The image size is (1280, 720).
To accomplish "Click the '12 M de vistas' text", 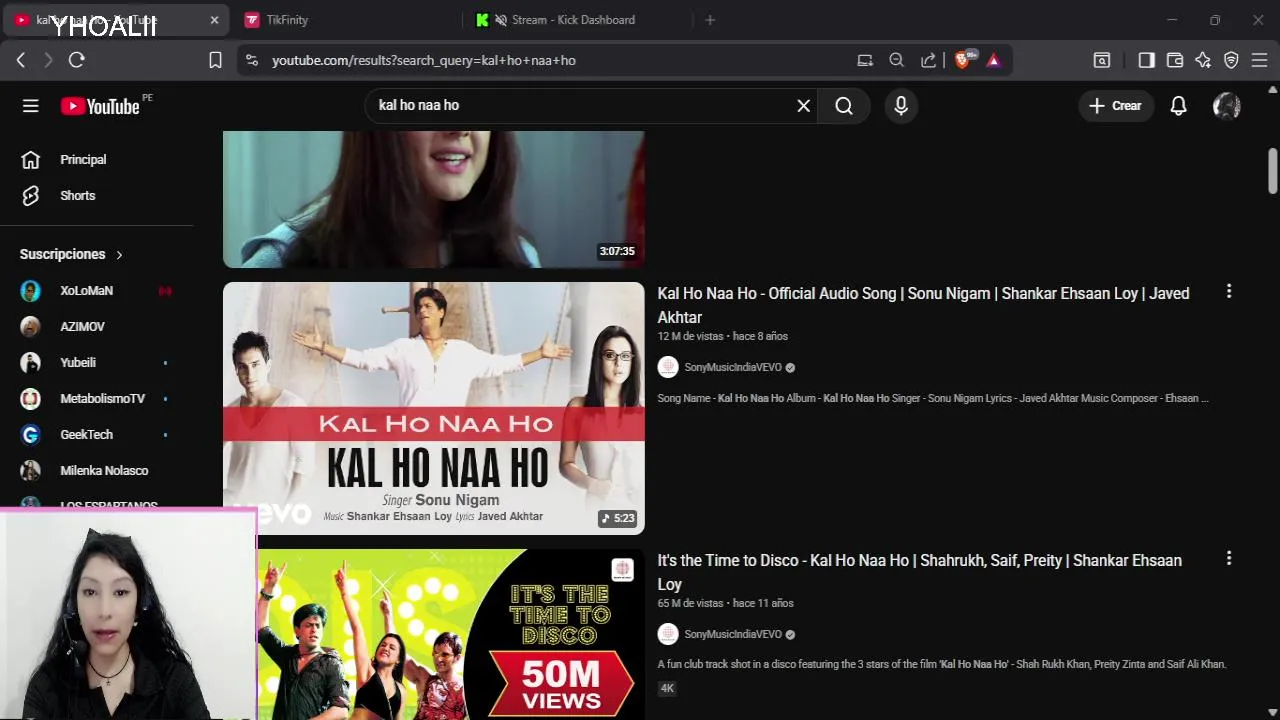I will (690, 337).
